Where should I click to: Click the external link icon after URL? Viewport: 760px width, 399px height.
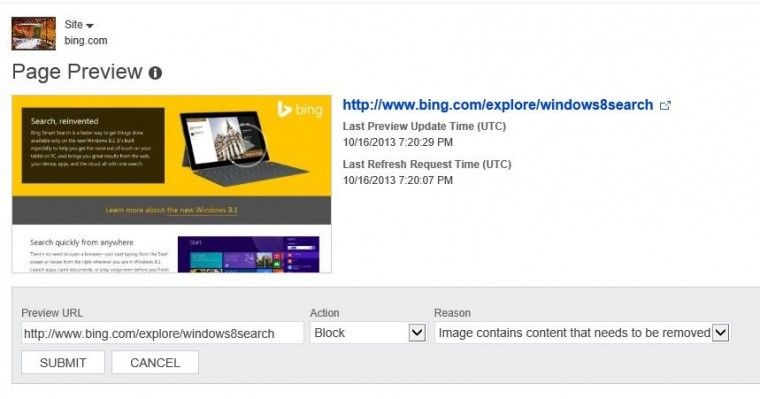665,105
